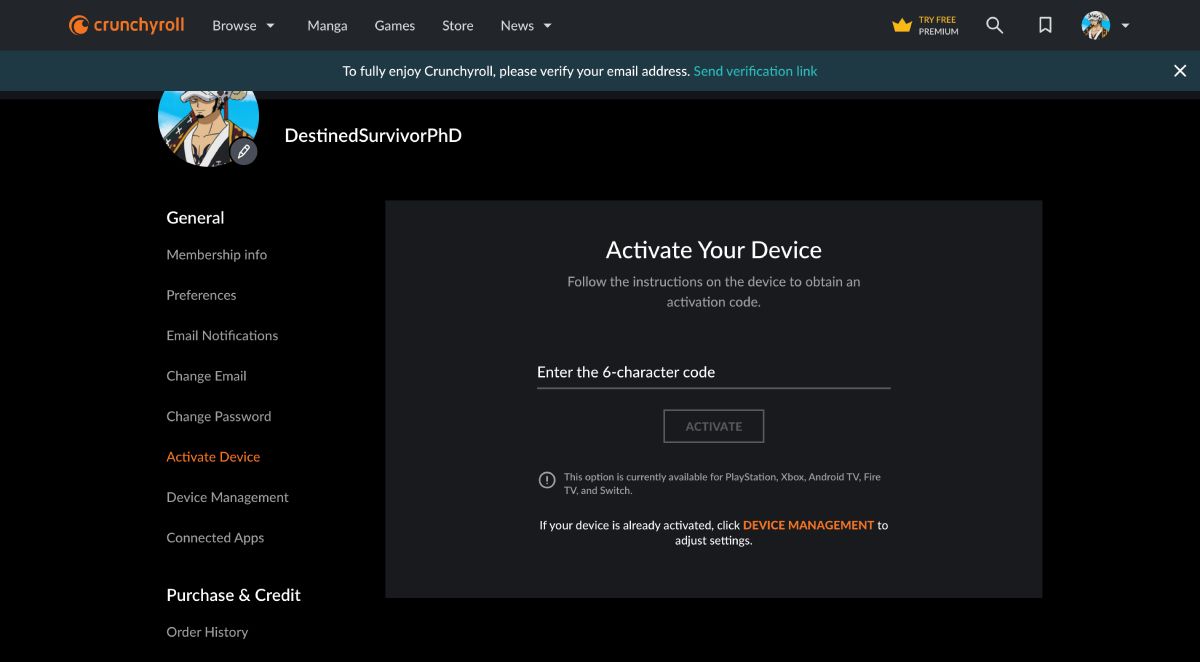Viewport: 1200px width, 662px height.
Task: Click the Purchase & Credit heading
Action: pos(233,595)
